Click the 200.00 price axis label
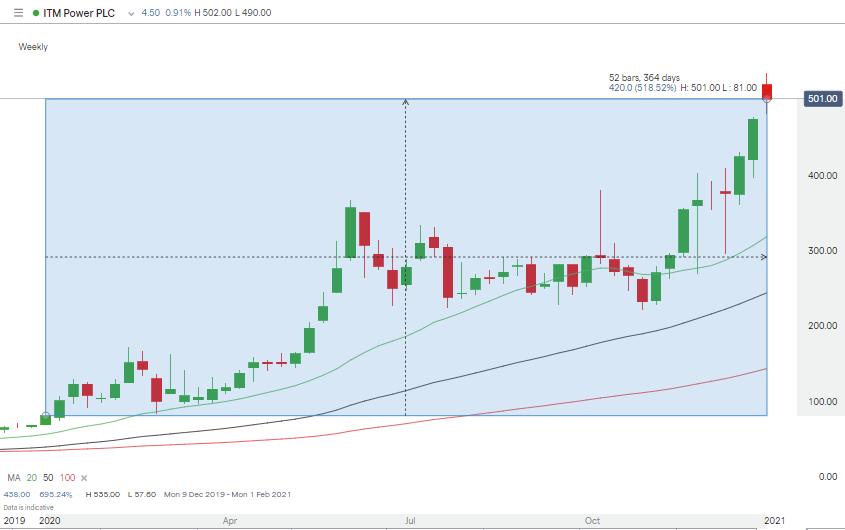 (822, 326)
